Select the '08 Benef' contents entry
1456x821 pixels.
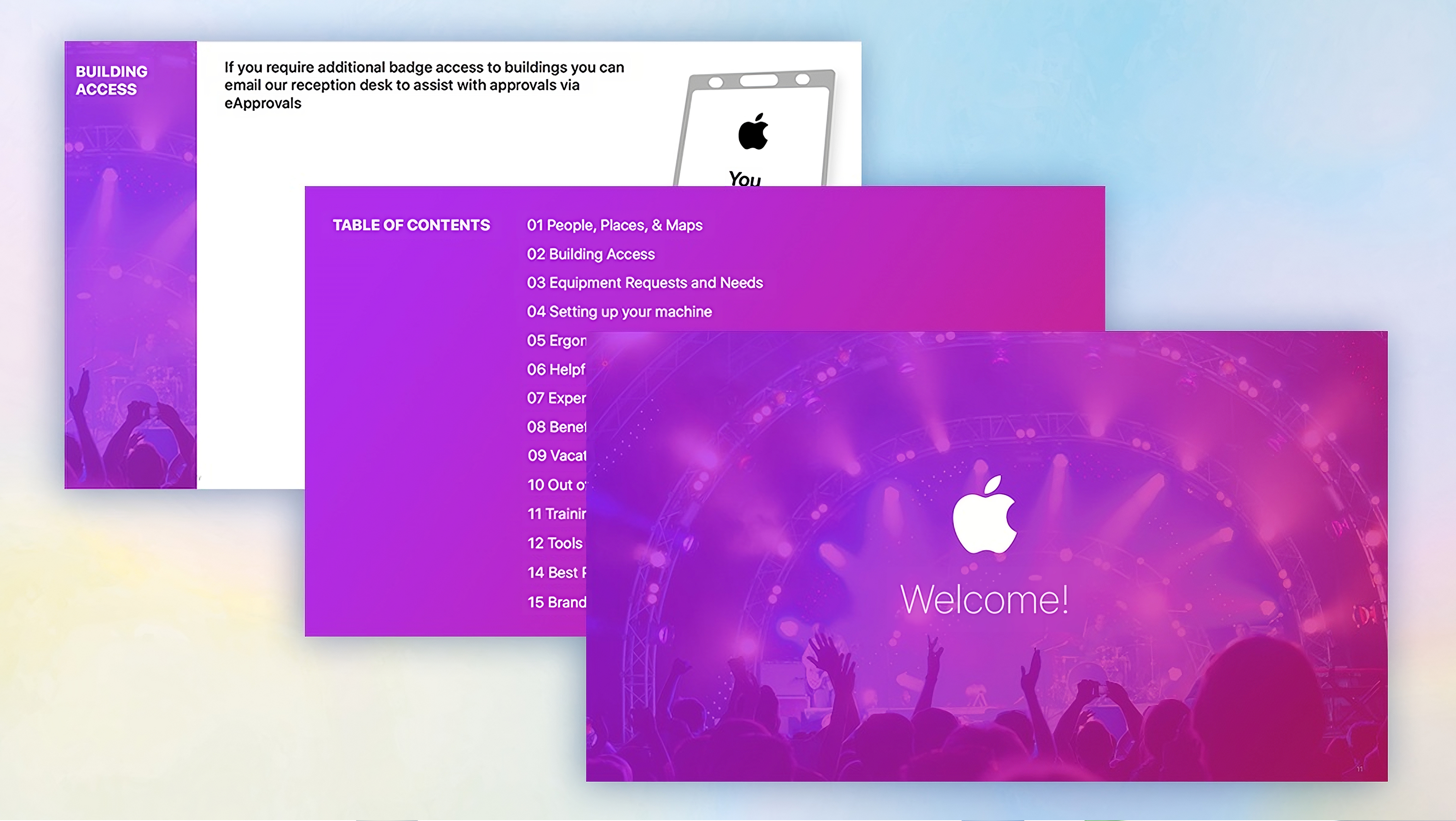[556, 427]
